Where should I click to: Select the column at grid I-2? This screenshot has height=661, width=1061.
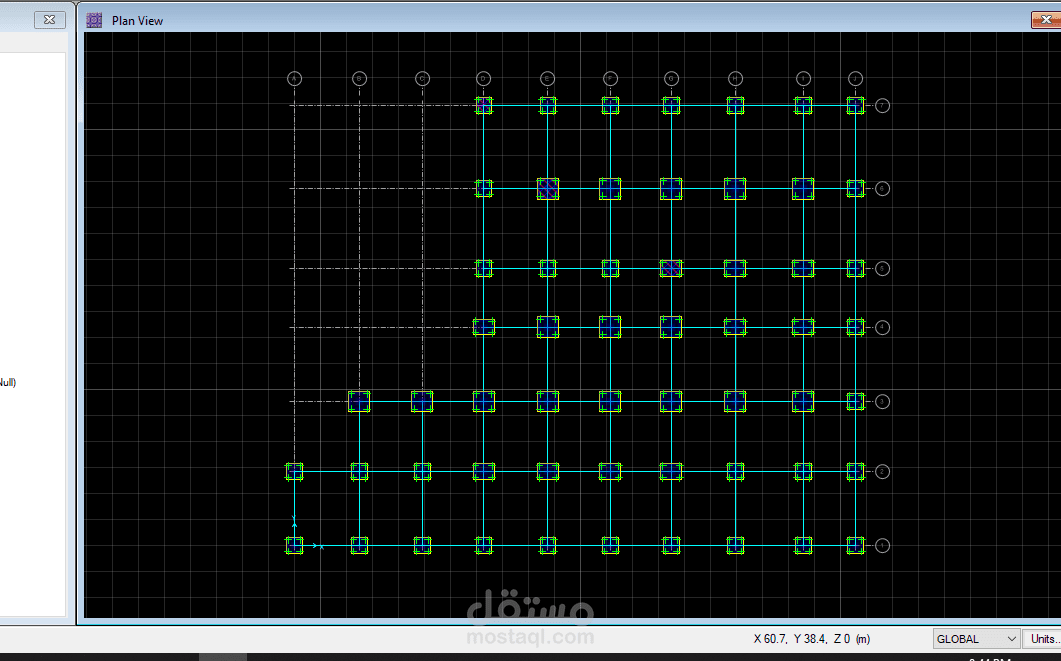(x=803, y=472)
